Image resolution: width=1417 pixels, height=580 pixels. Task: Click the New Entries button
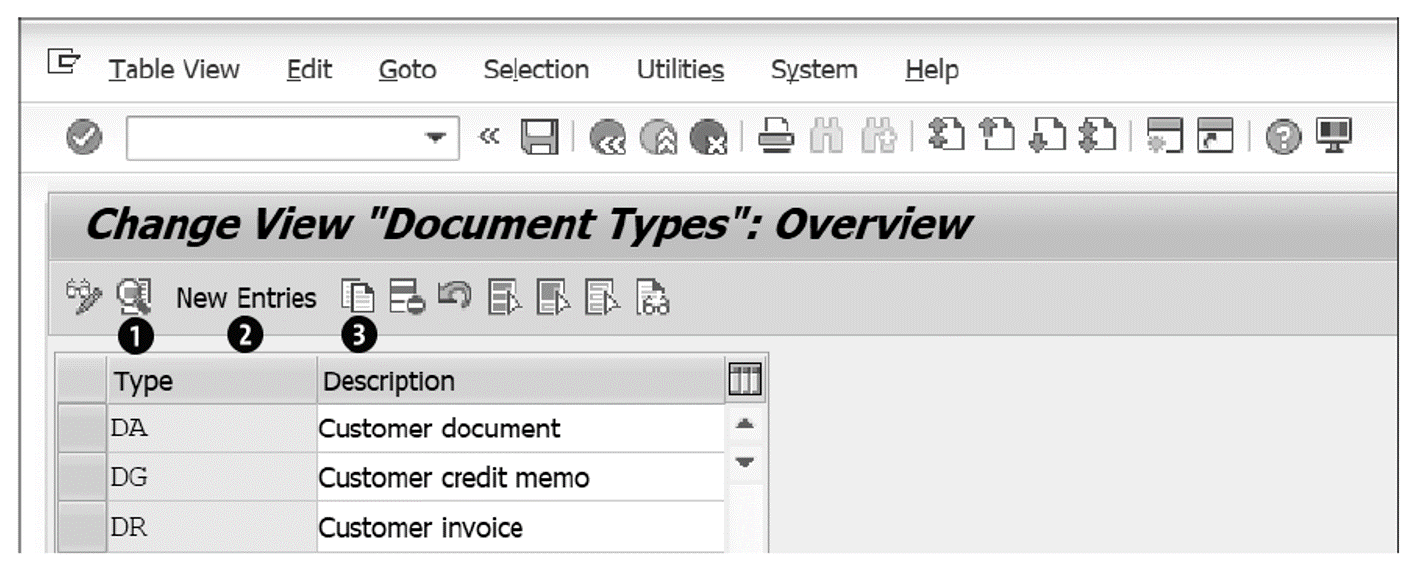coord(245,297)
